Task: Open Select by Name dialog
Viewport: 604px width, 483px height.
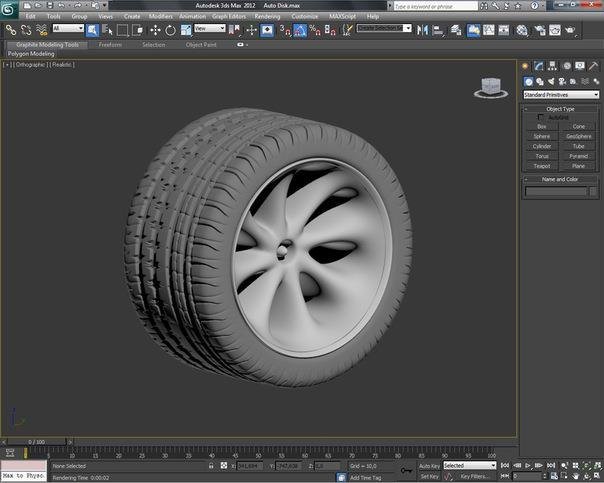Action: [x=107, y=30]
